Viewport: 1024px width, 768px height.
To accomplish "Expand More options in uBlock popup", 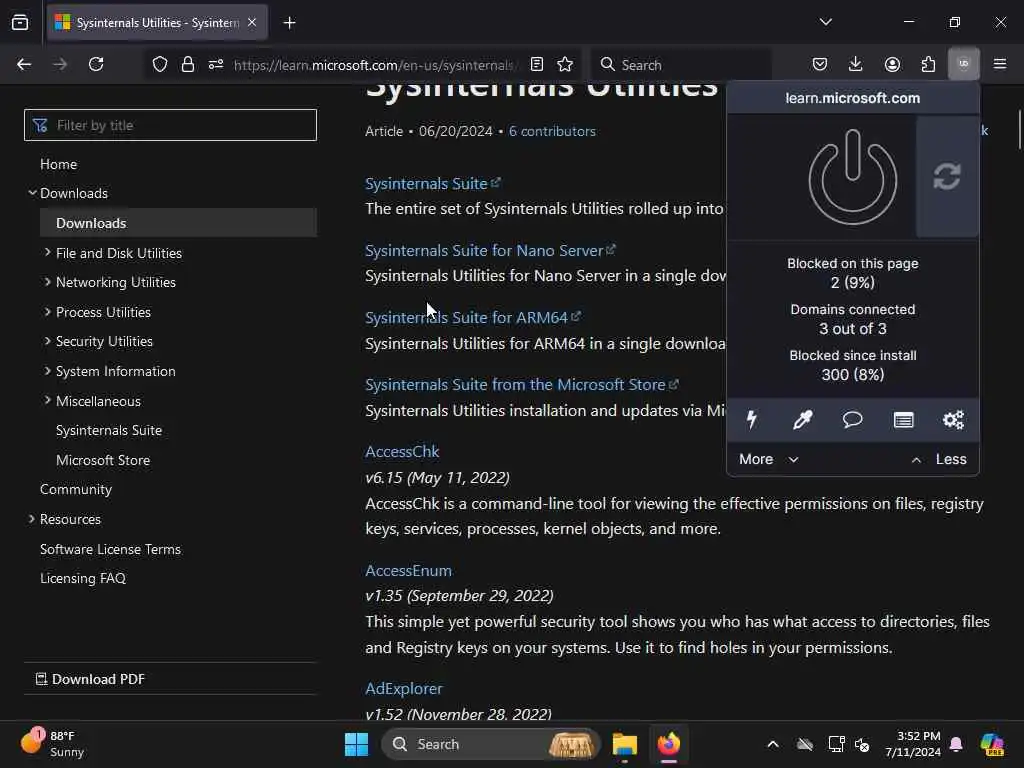I will click(769, 459).
